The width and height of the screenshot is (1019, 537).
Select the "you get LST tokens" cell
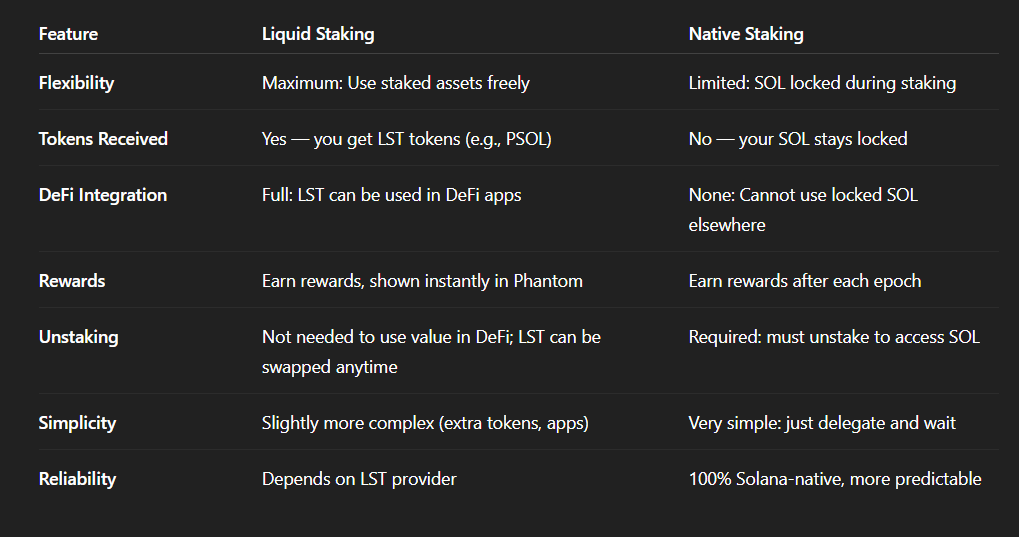pos(406,139)
